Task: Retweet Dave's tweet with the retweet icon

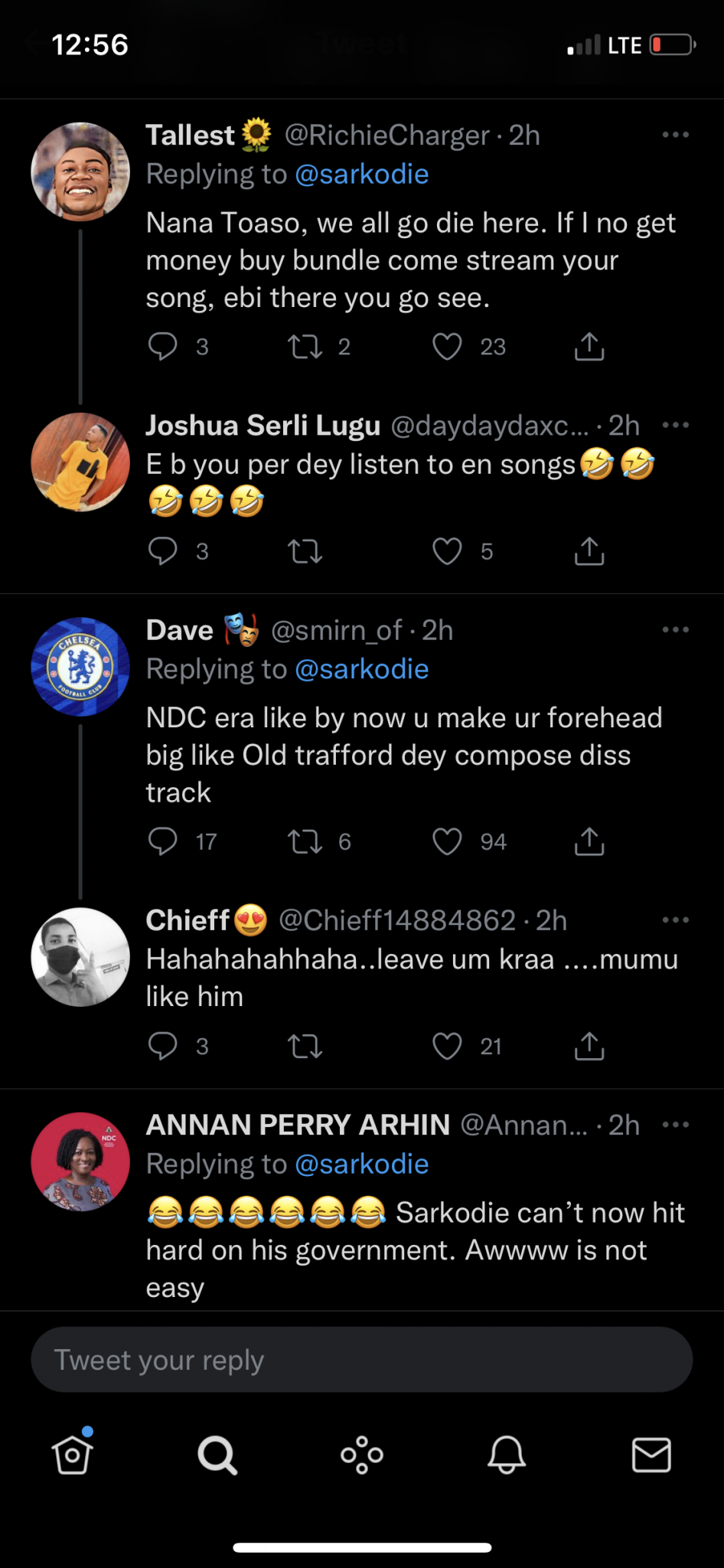Action: (305, 841)
